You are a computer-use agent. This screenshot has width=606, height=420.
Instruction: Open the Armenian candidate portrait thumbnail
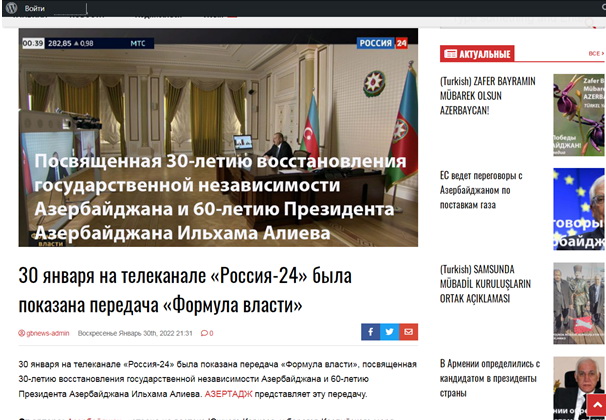[579, 388]
